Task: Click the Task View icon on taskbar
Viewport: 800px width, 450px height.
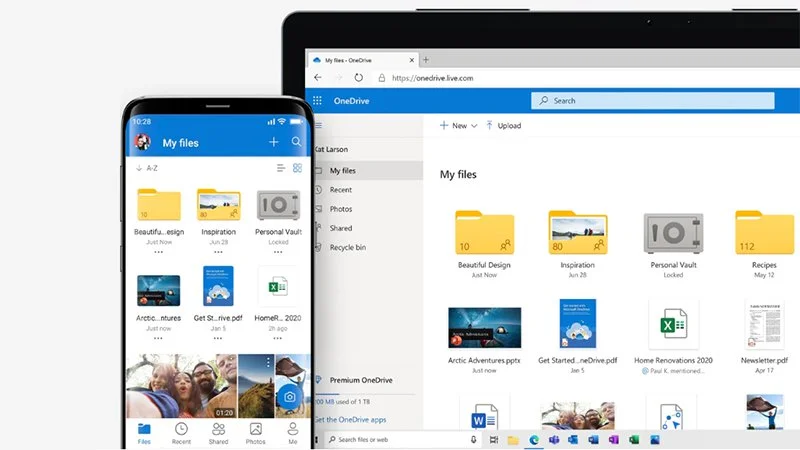Action: (493, 439)
